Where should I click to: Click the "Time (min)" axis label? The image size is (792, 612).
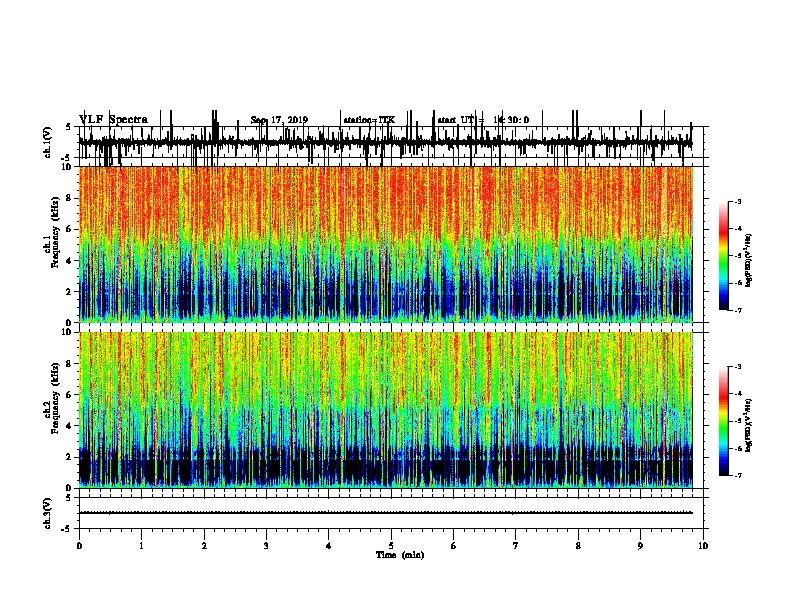(x=400, y=555)
